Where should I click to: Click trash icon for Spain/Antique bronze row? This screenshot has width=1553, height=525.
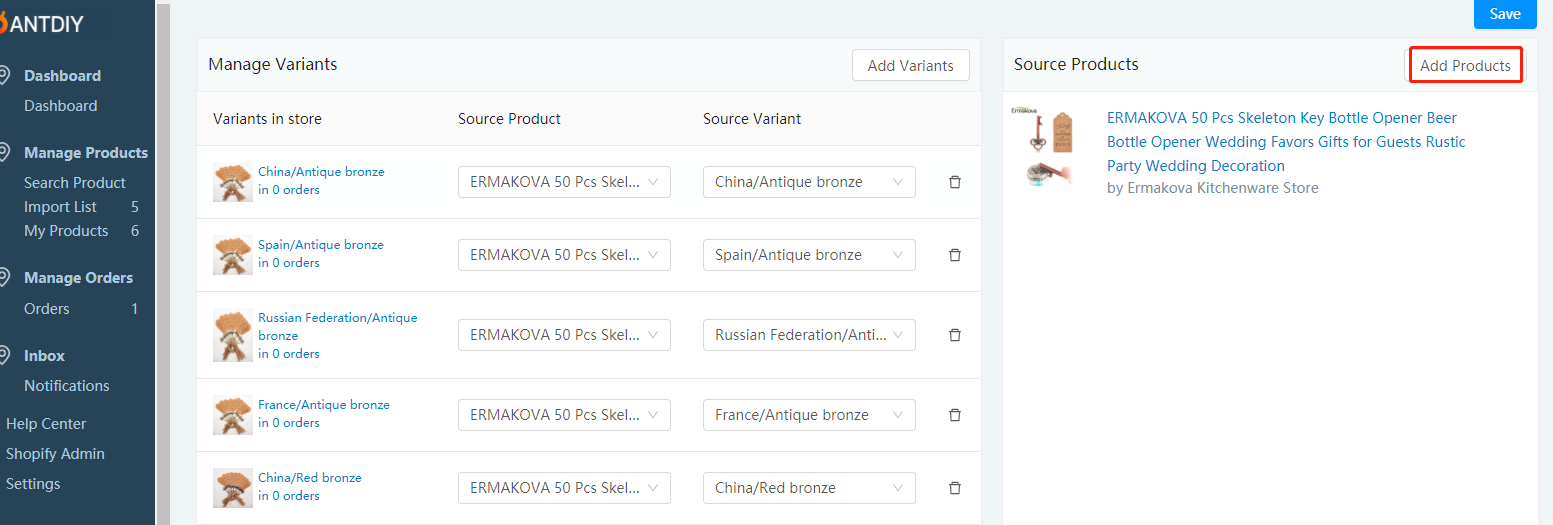954,255
